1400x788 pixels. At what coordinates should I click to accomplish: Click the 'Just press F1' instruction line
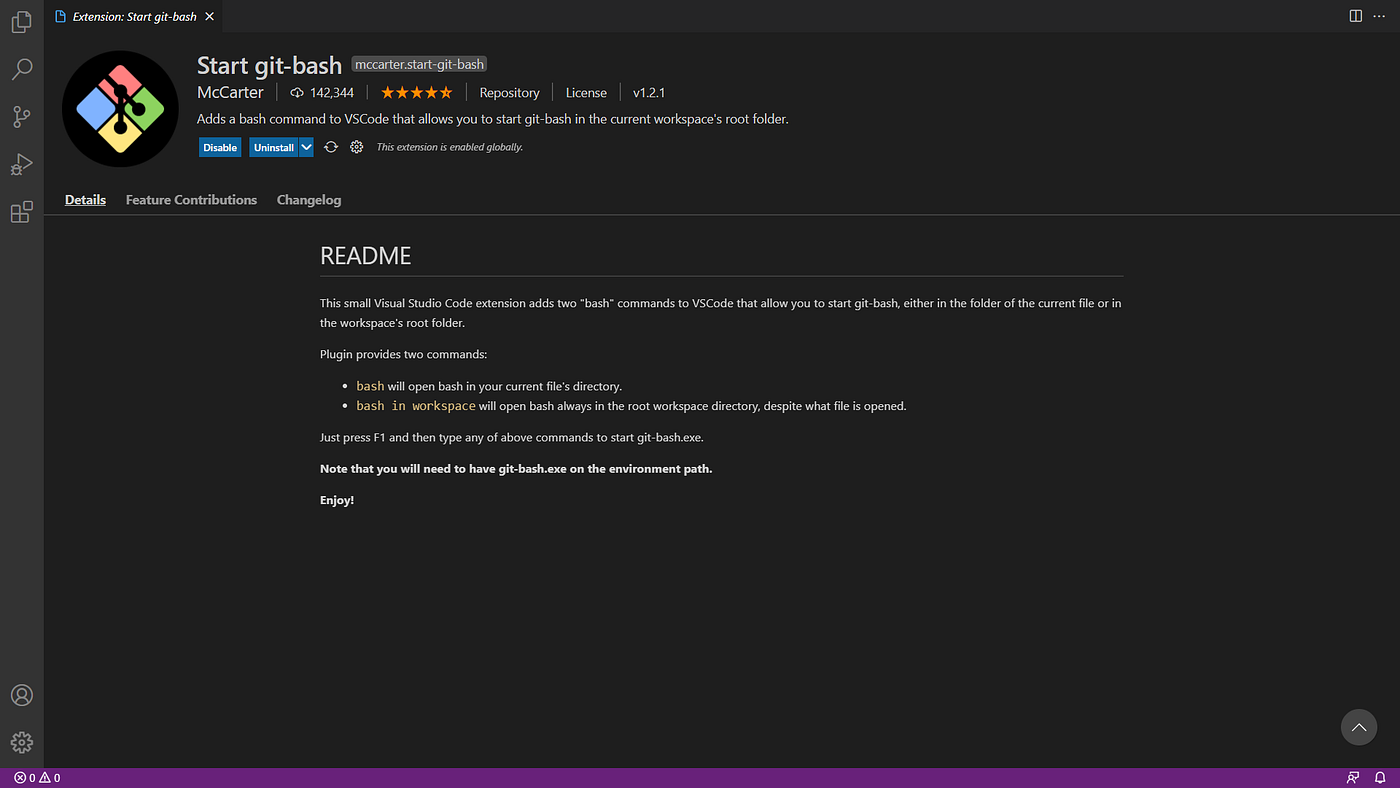(x=512, y=437)
